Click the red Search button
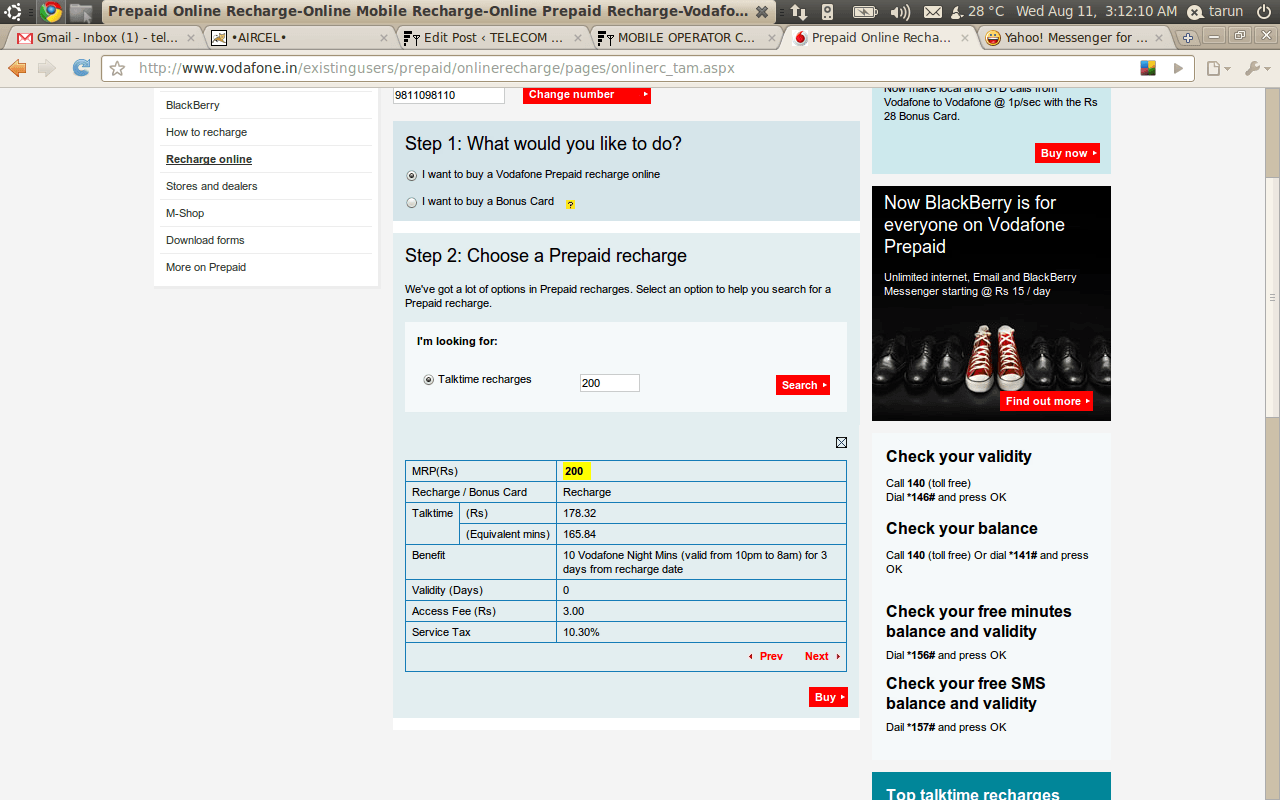The width and height of the screenshot is (1280, 800). click(803, 385)
